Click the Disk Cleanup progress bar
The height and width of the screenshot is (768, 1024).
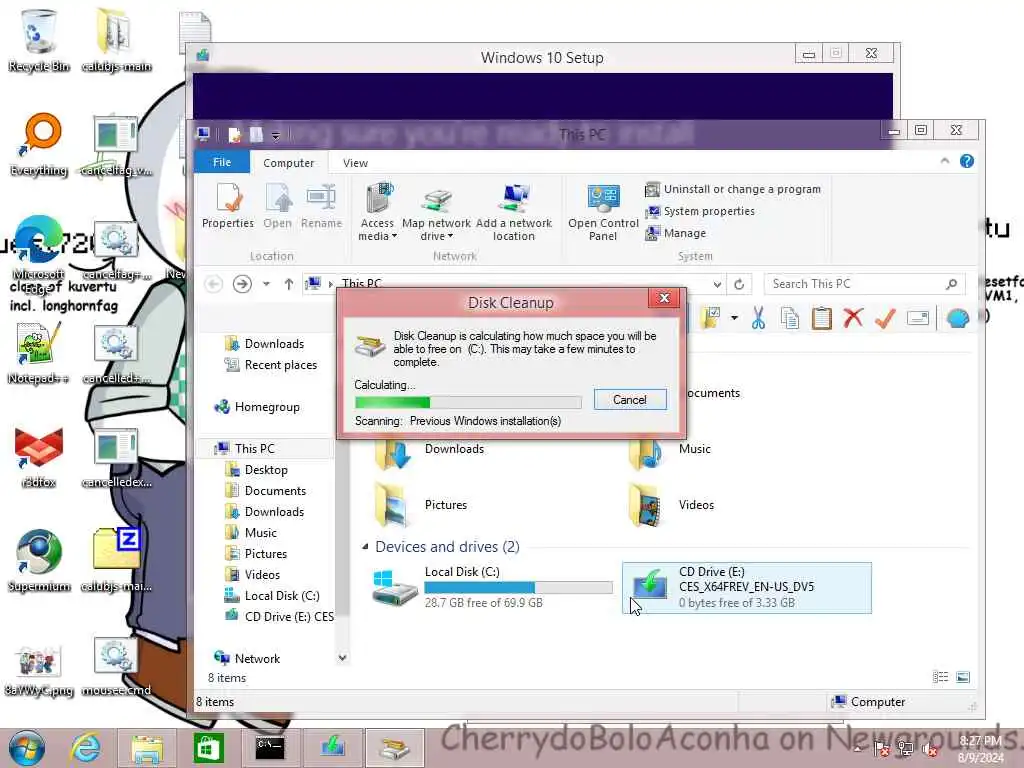[x=468, y=402]
